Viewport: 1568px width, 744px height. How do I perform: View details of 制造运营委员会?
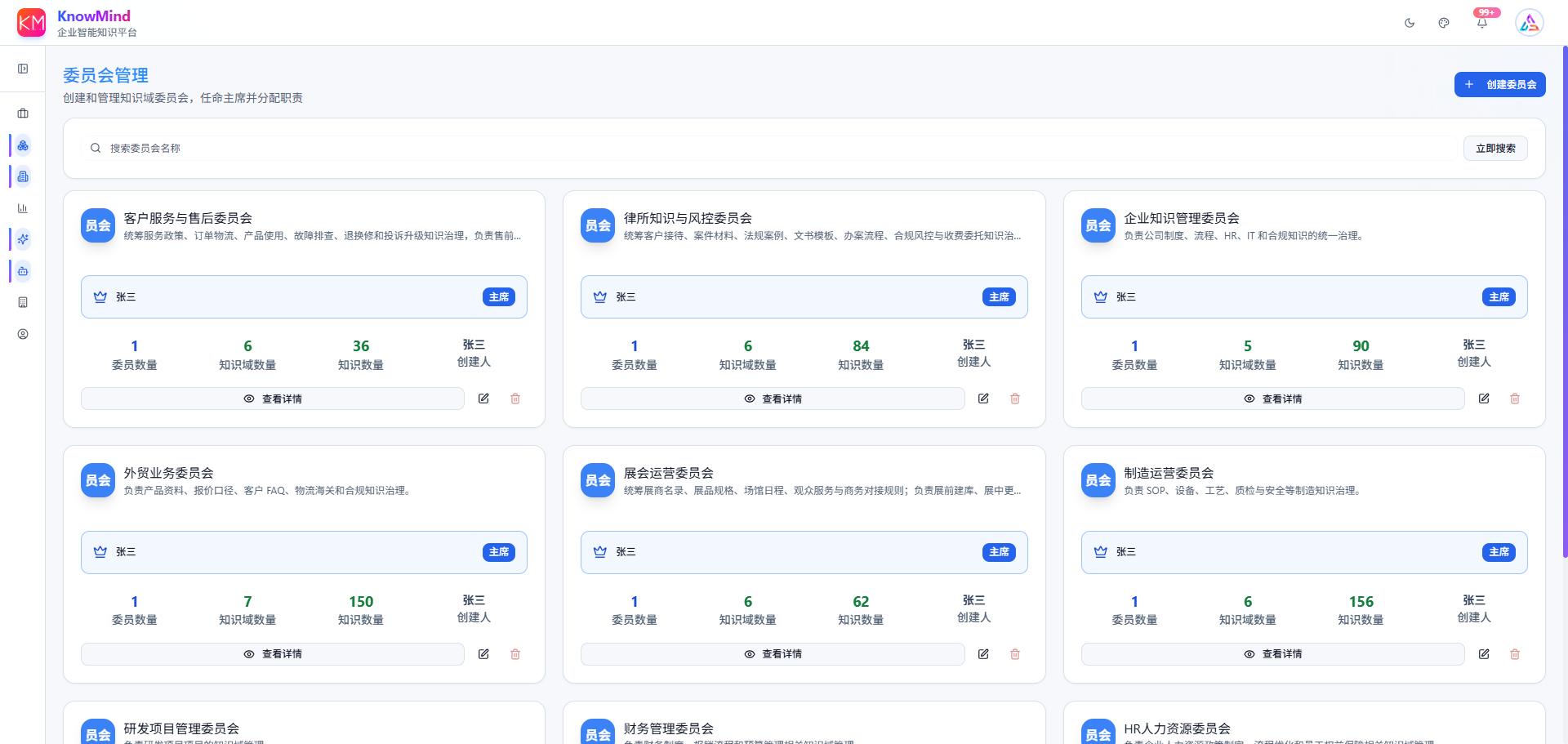[1272, 654]
